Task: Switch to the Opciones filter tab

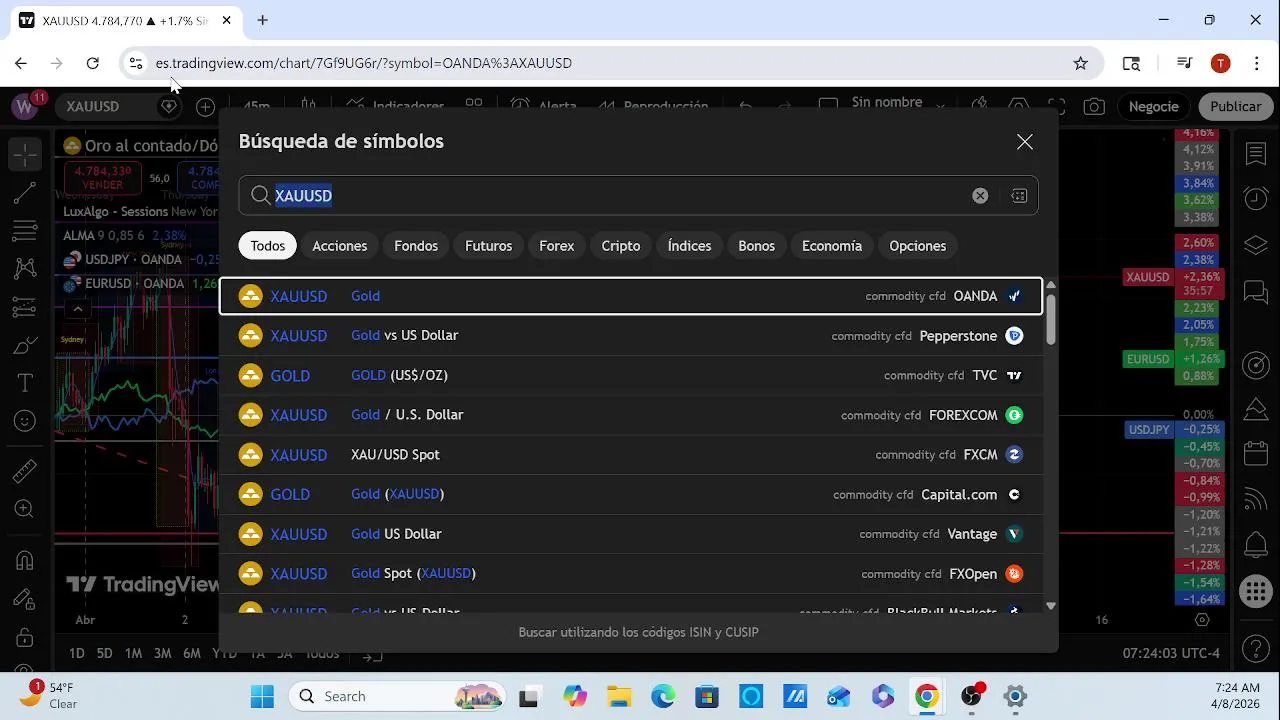Action: (x=918, y=246)
